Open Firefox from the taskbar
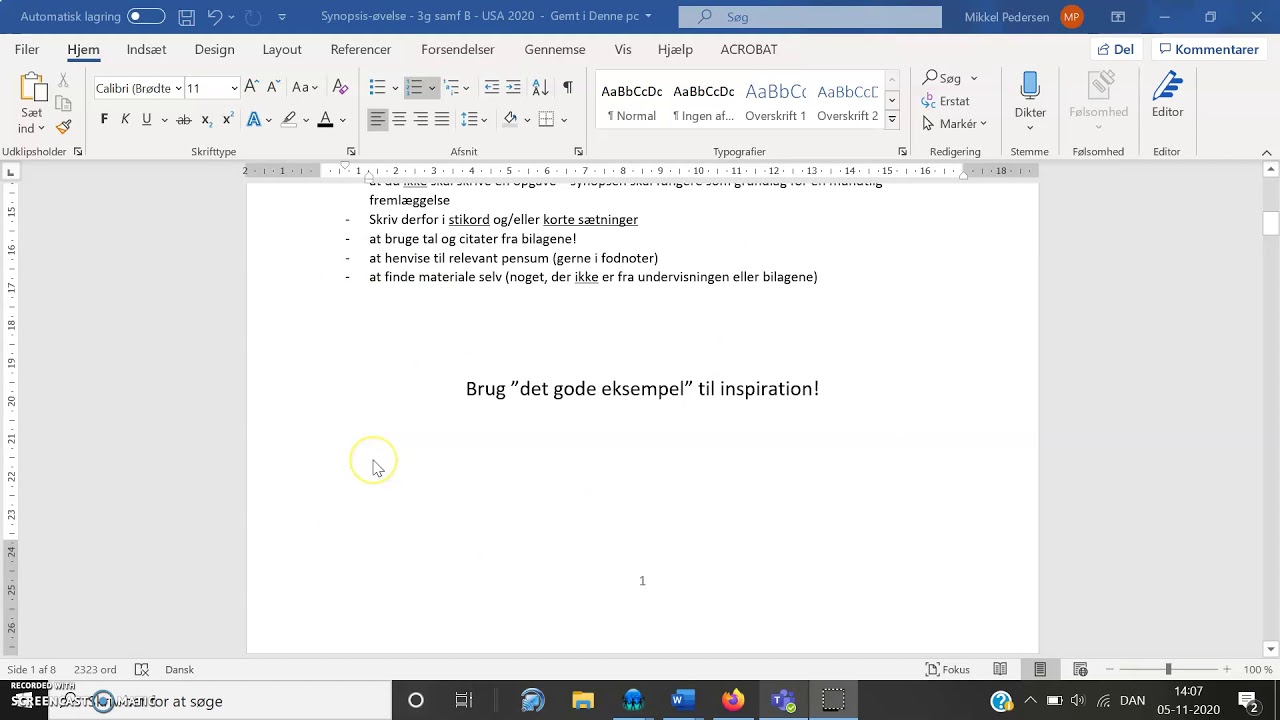1280x720 pixels. [x=733, y=701]
